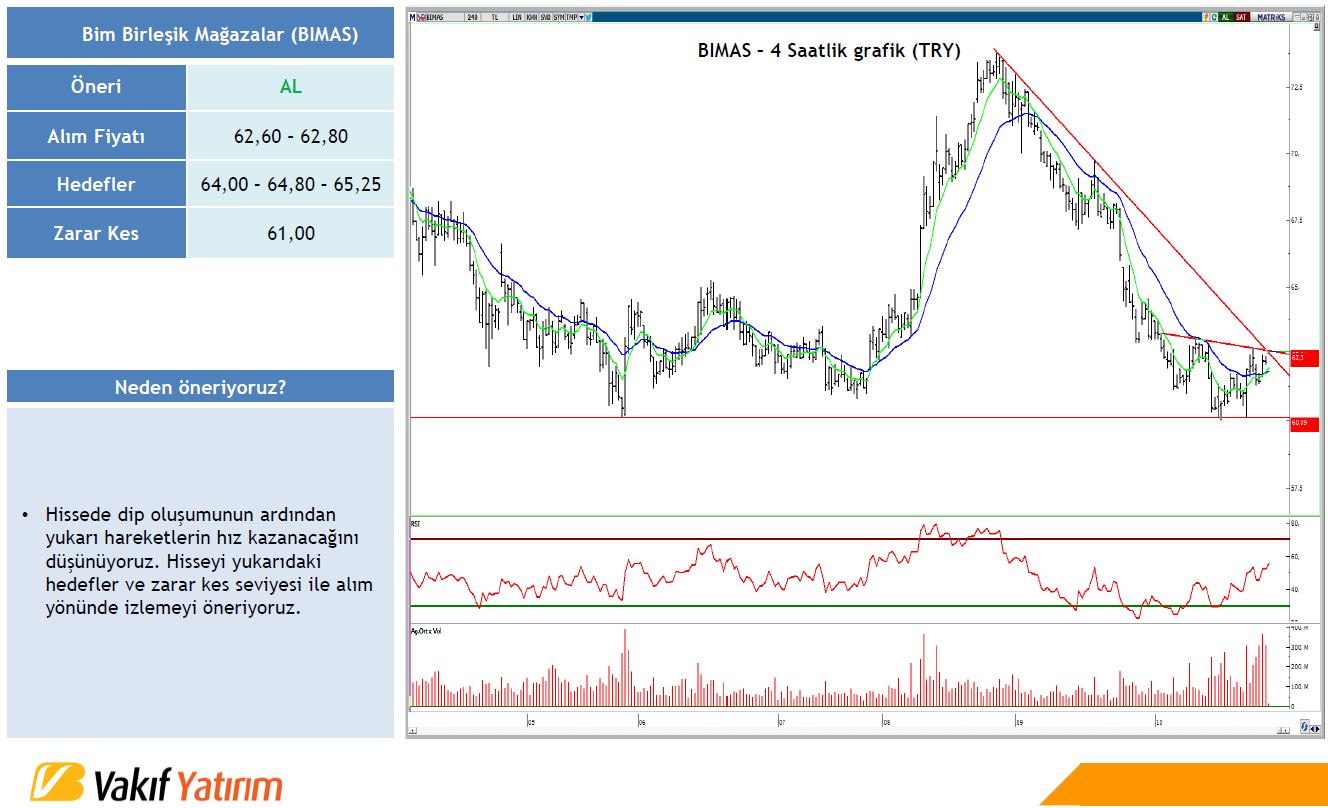Click the BIMAS symbol field in chart toolbar
Screen dimensions: 1328x808
pyautogui.click(x=445, y=17)
